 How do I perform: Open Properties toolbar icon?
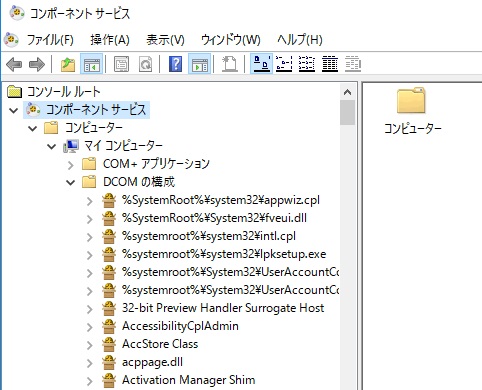pos(121,64)
